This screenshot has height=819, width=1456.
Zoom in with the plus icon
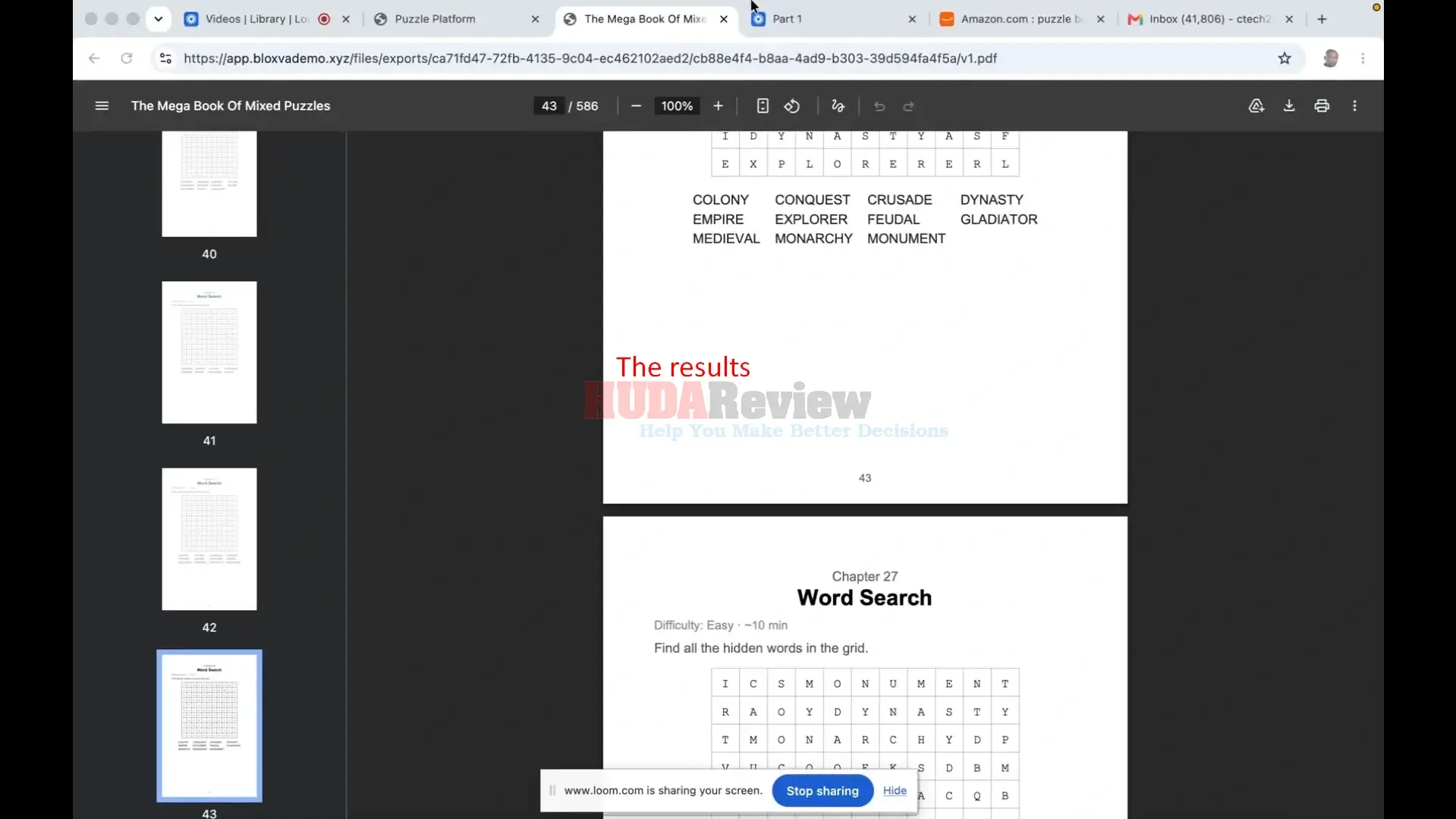pyautogui.click(x=718, y=106)
